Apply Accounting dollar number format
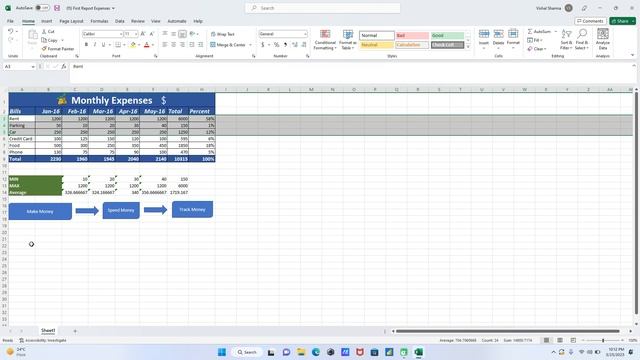Viewport: 640px width, 360px height. click(263, 44)
